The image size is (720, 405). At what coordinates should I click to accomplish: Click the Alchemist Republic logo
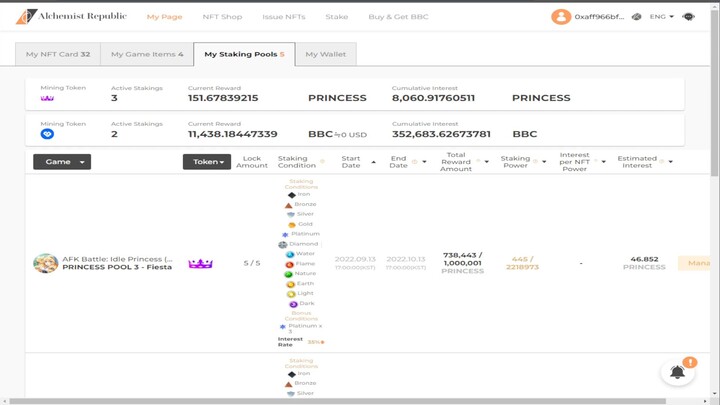[71, 17]
